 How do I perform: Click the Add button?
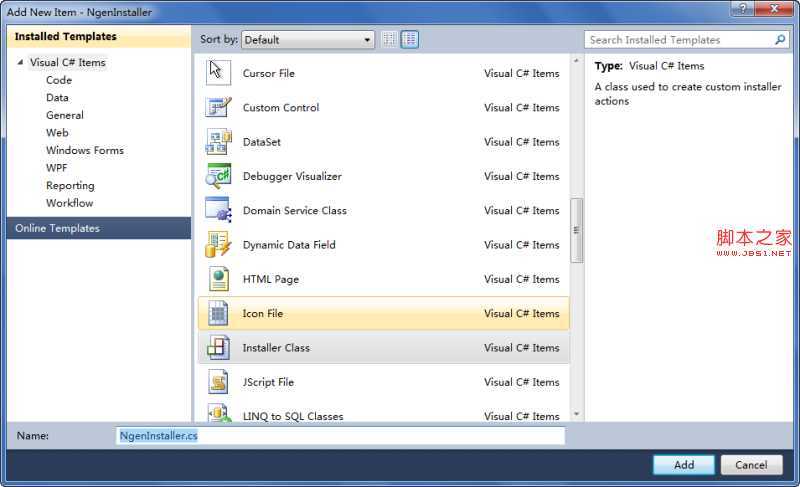[683, 465]
